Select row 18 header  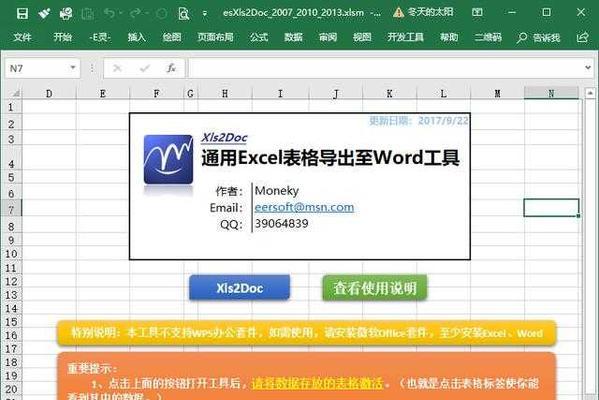[11, 362]
